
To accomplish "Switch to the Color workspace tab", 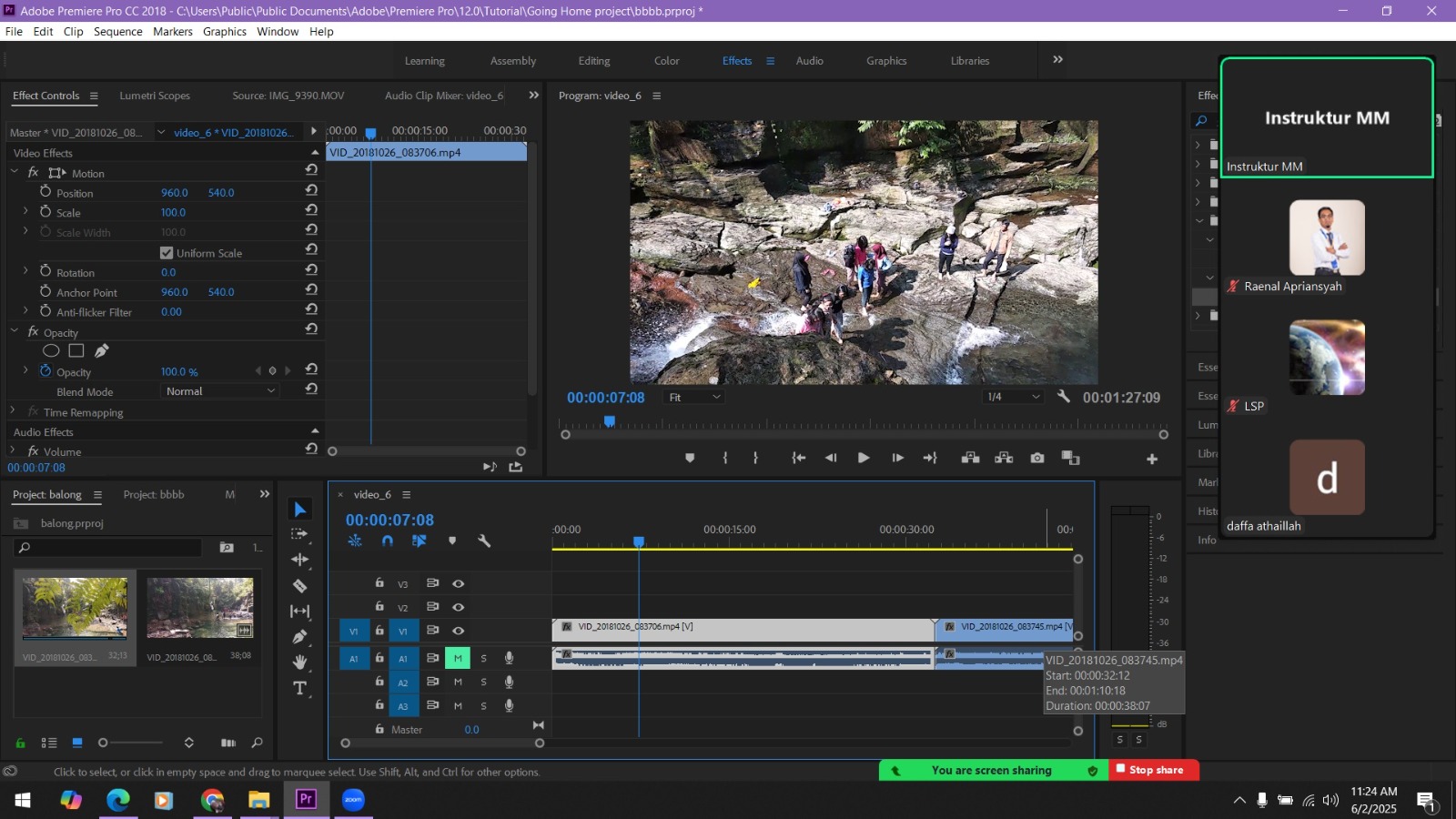I will point(666,61).
